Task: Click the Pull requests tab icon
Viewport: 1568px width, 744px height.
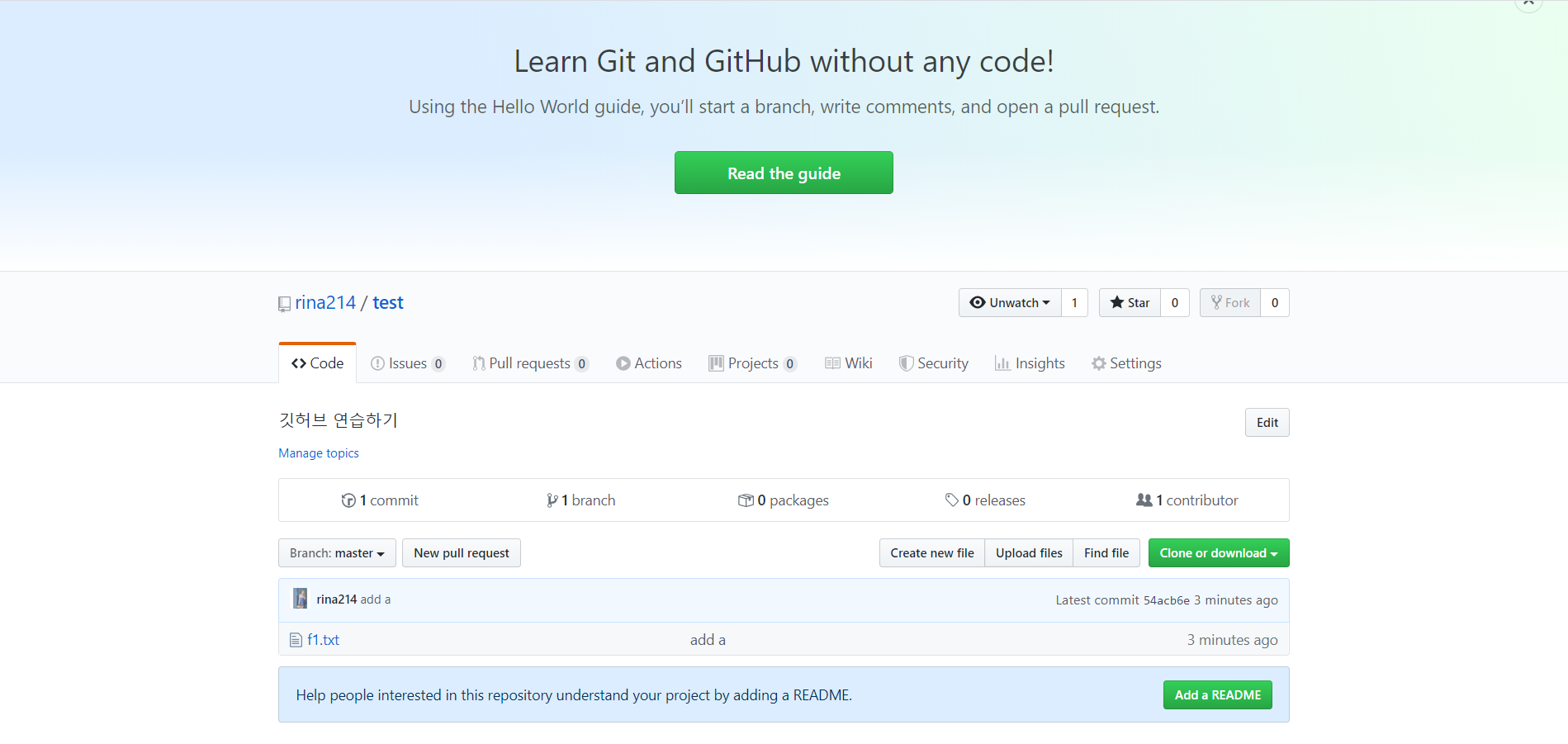Action: 478,363
